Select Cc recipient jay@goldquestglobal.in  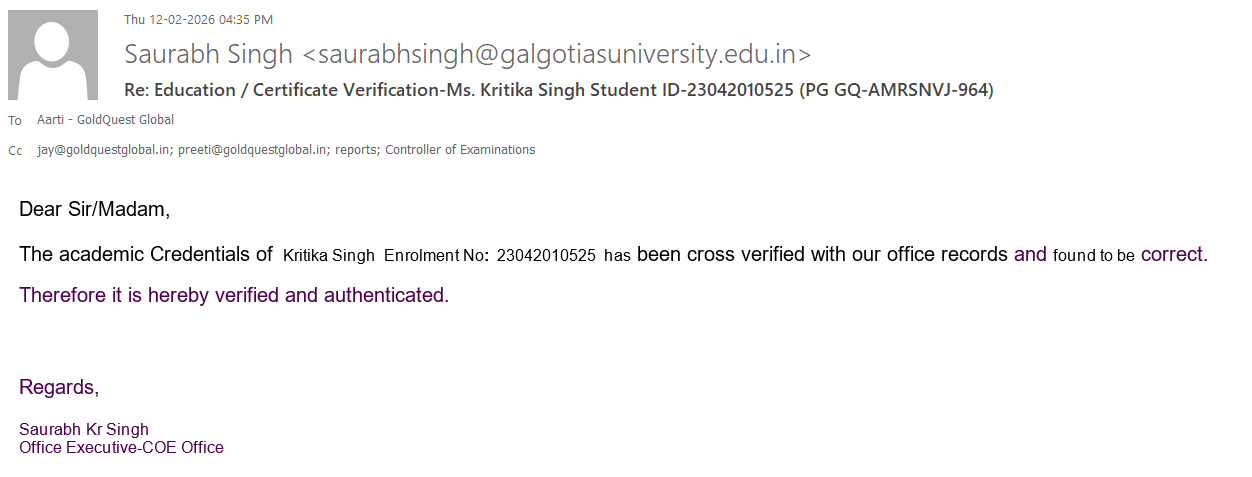pos(103,150)
